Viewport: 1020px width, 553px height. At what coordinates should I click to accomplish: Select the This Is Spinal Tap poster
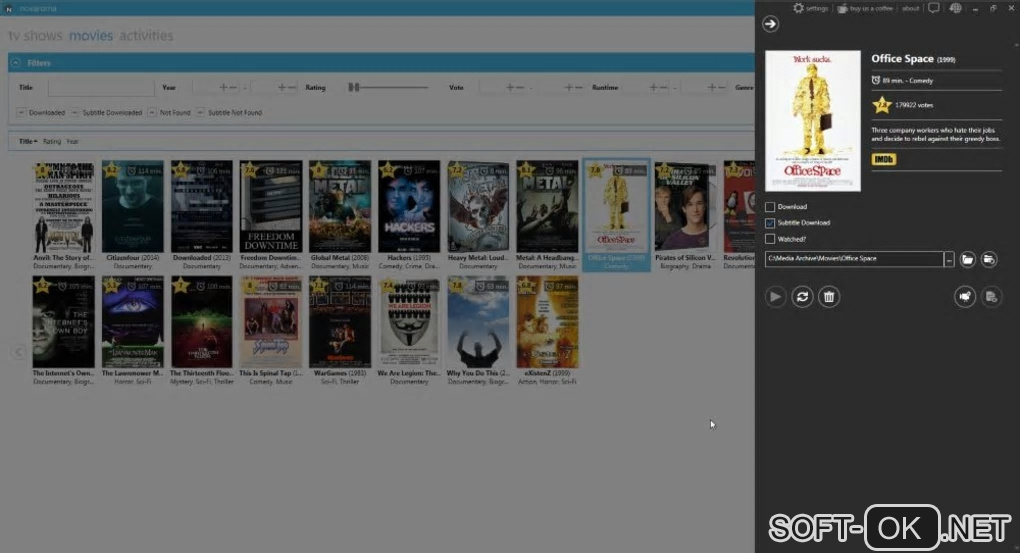271,322
